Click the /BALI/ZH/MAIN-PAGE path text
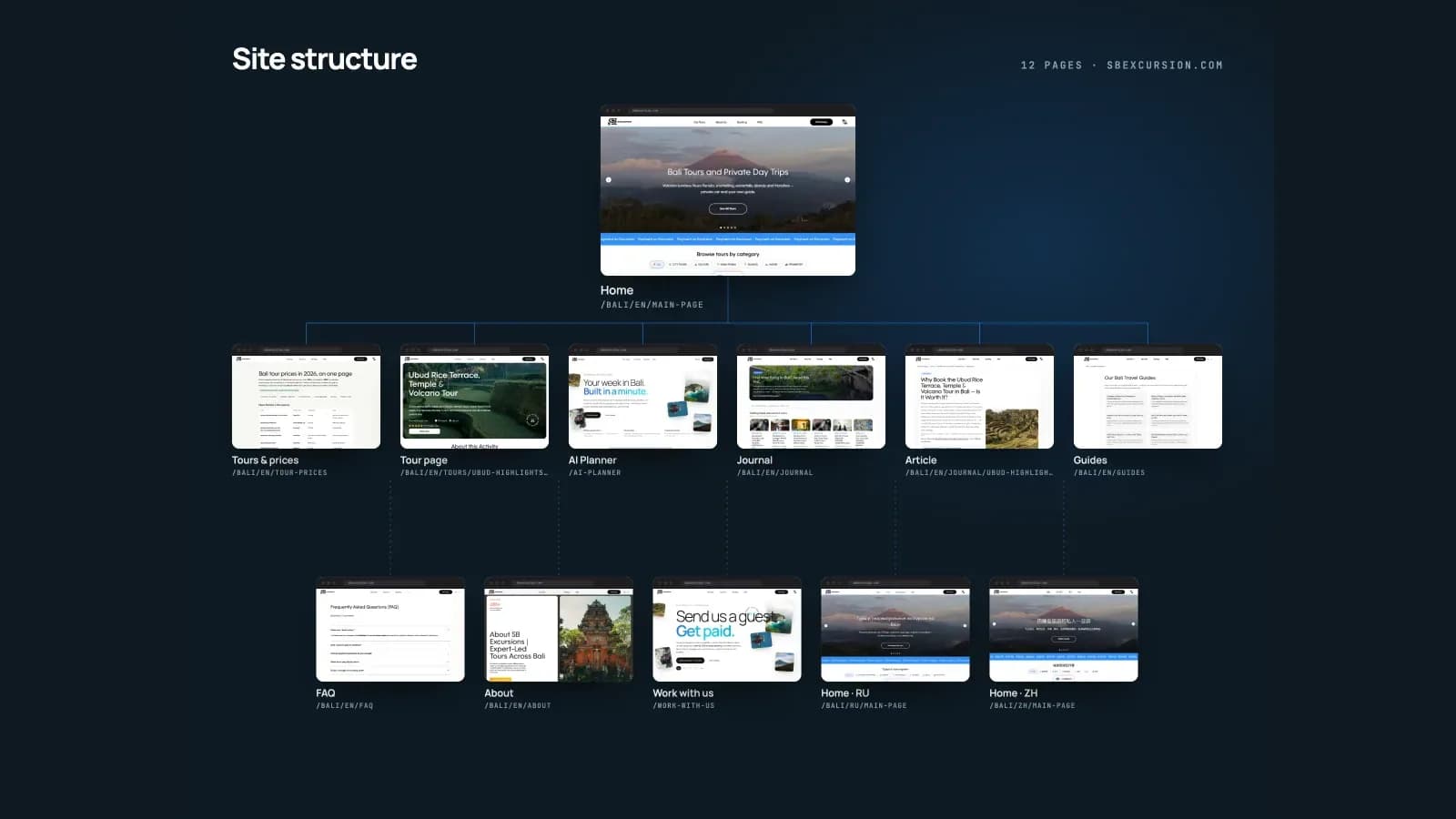This screenshot has height=819, width=1456. [x=1032, y=706]
